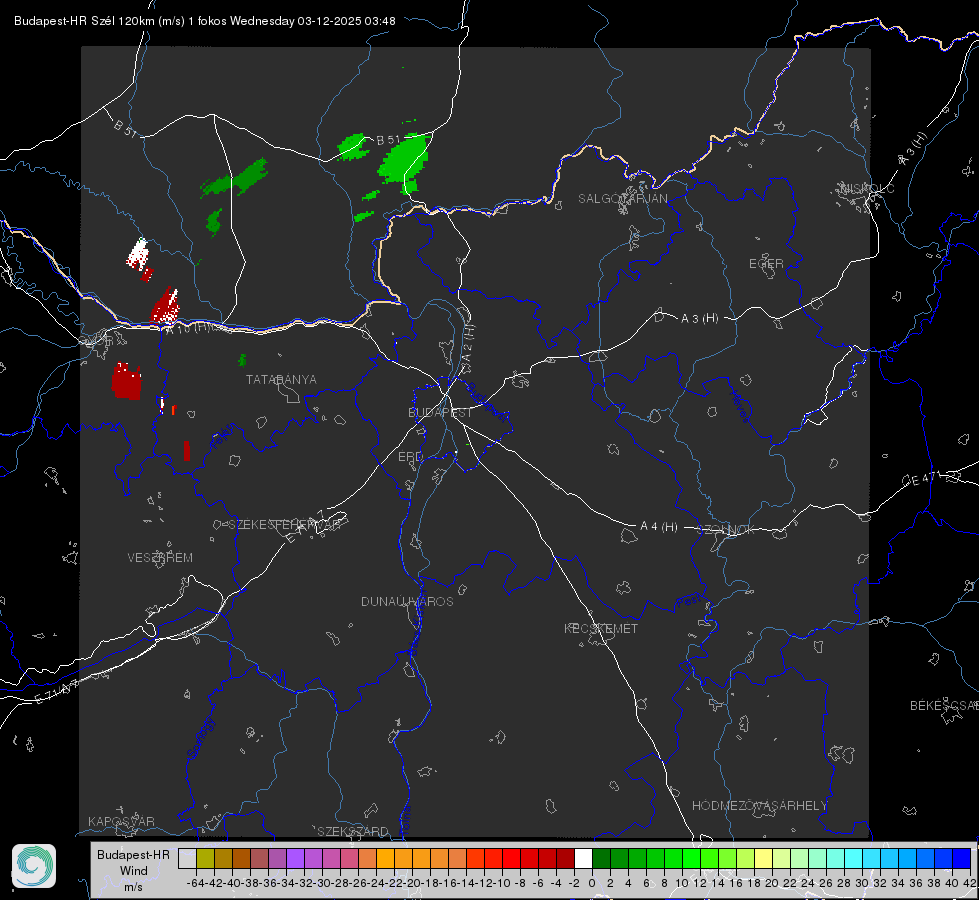The width and height of the screenshot is (979, 900).
Task: Click the long dark green echo streak
Action: [235, 177]
